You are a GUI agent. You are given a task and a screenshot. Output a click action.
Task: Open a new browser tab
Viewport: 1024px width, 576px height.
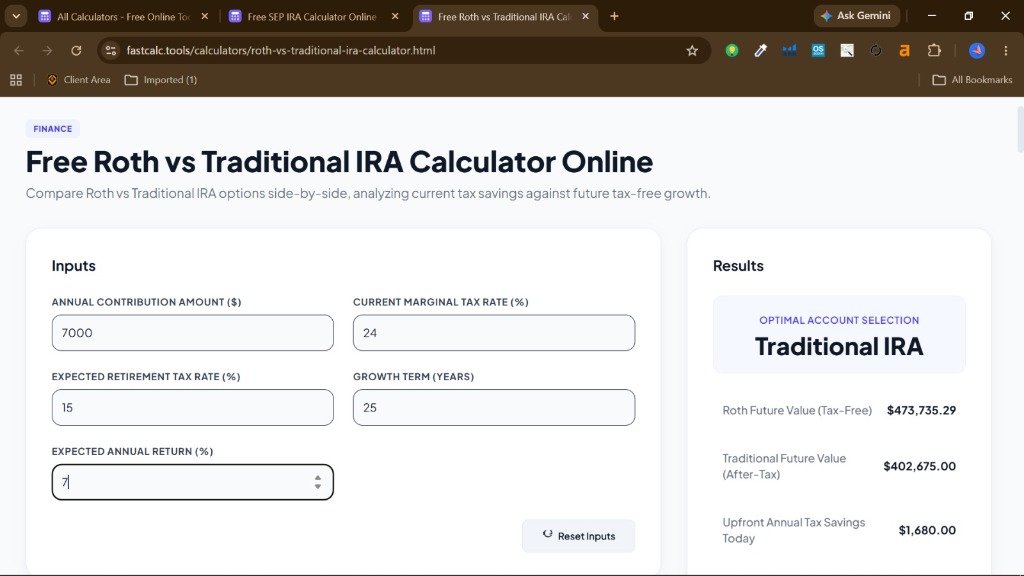tap(614, 16)
